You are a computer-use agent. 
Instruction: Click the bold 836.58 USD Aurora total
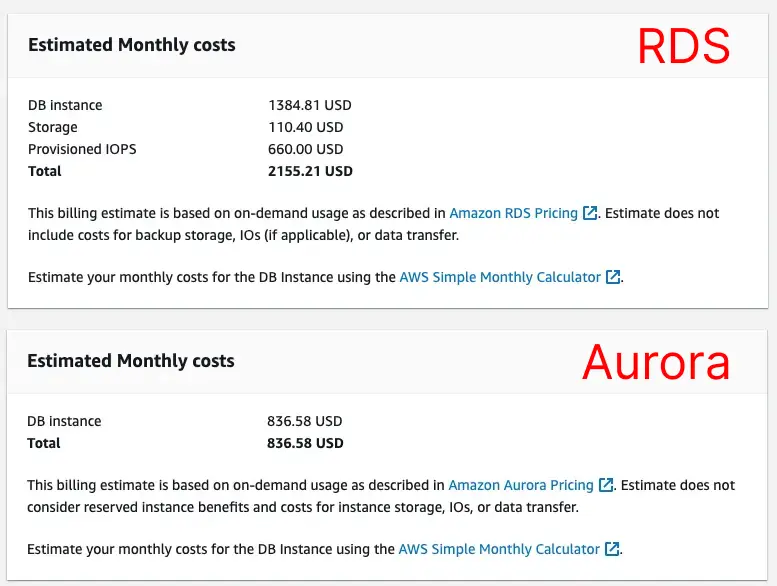pos(306,443)
